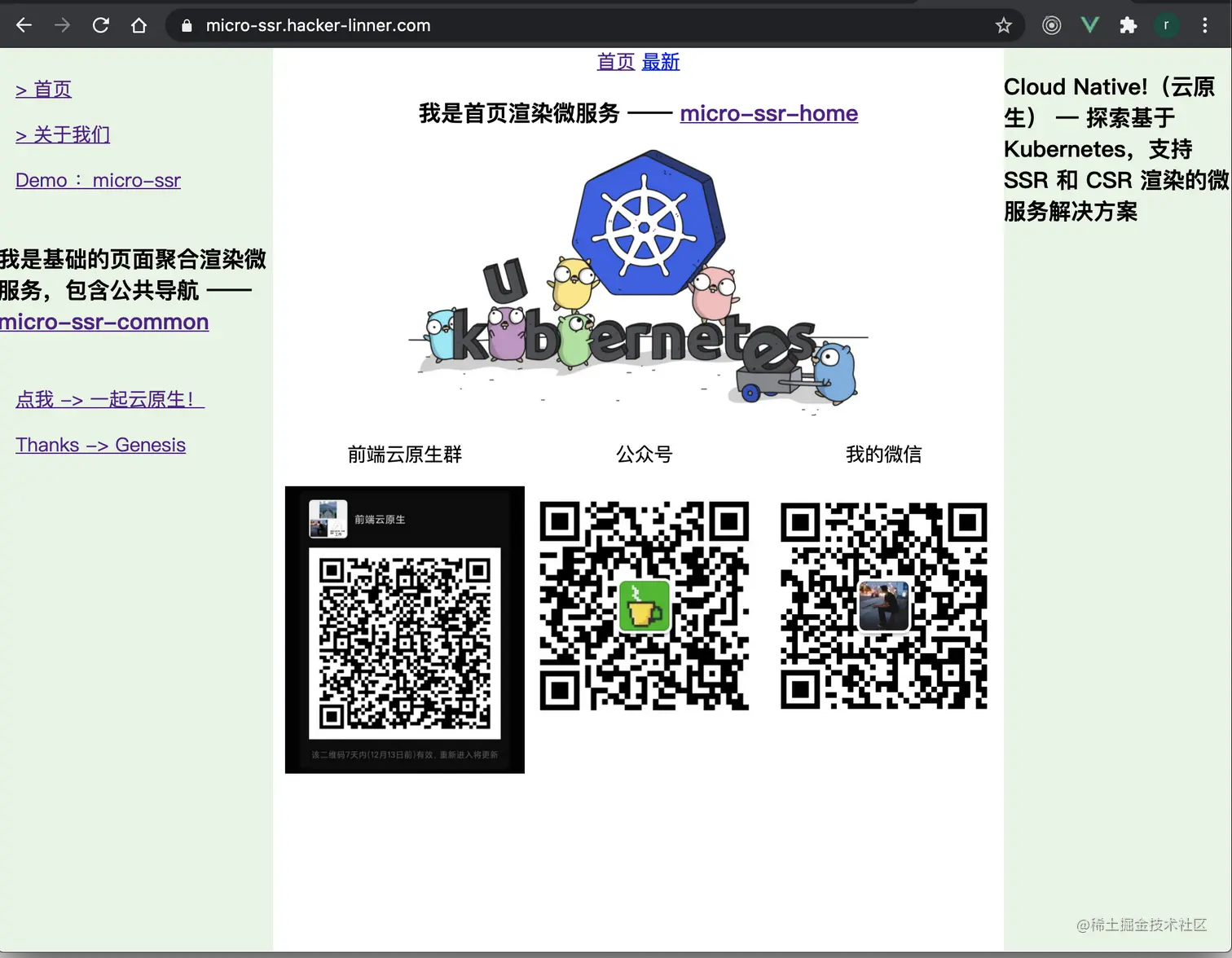Click the Kubernetes gophers illustration
The height and width of the screenshot is (958, 1232).
pos(638,282)
